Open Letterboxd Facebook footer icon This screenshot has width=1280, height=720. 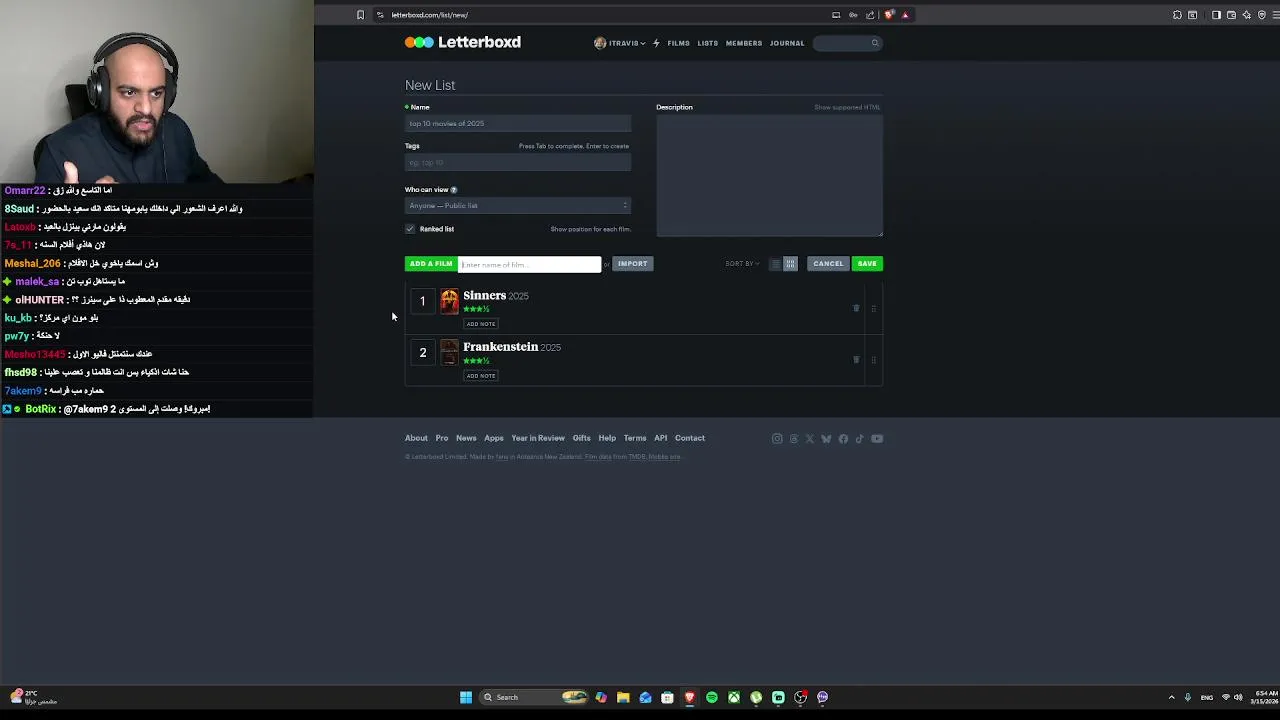[843, 438]
